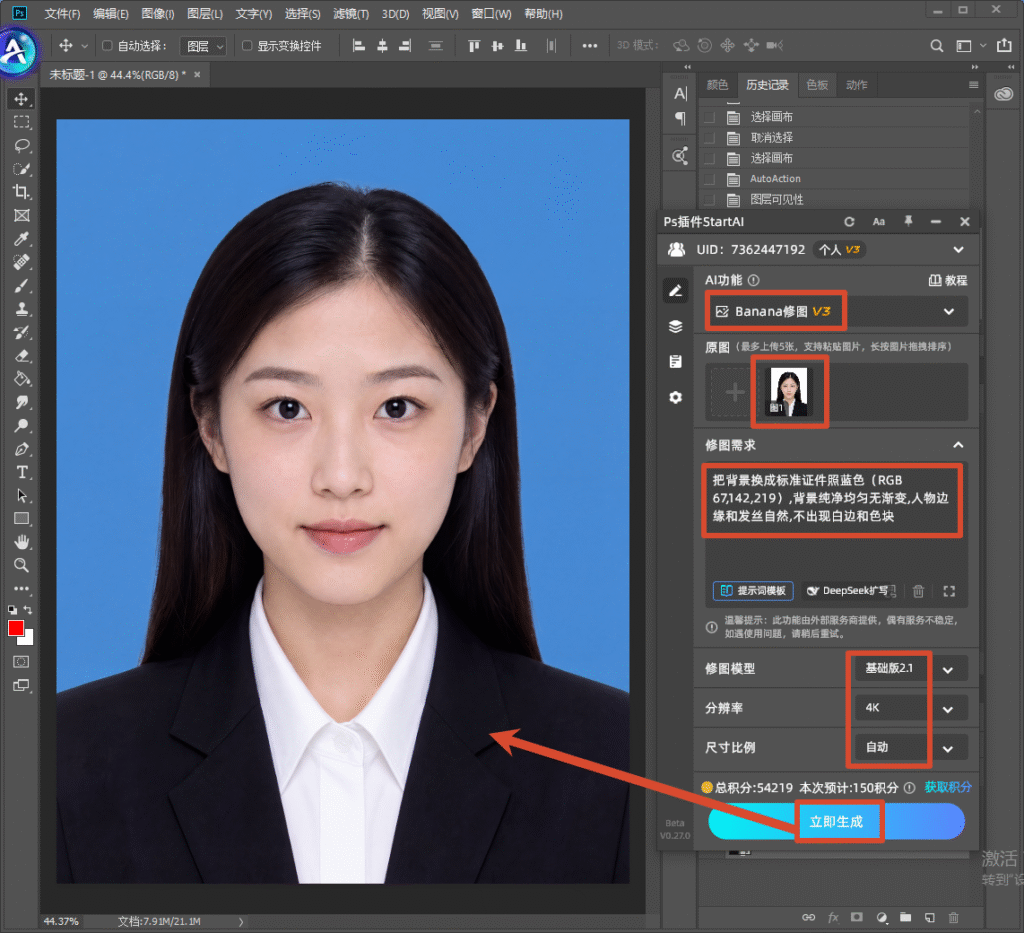Open the 滤镜(T) menu
1024x933 pixels.
point(351,14)
